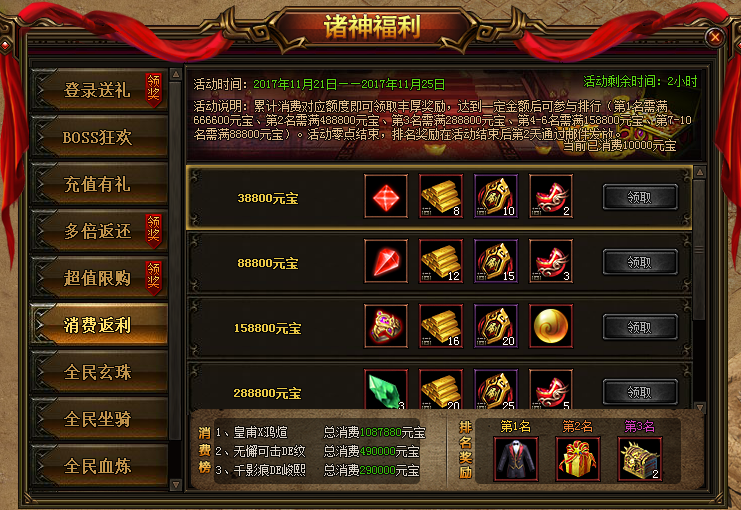Click the left menu scroll down arrow

pyautogui.click(x=175, y=484)
